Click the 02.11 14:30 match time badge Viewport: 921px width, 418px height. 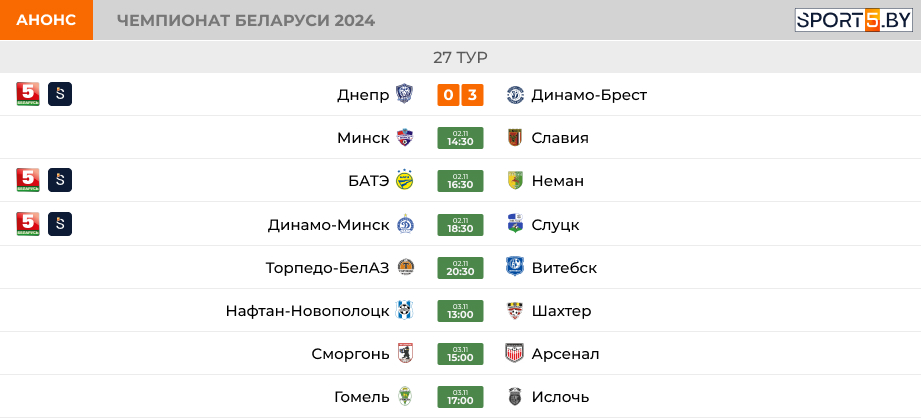click(460, 138)
